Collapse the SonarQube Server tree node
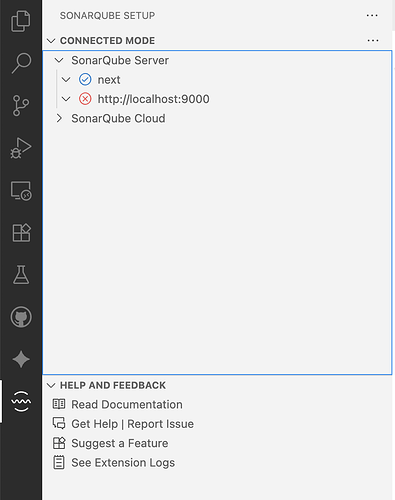Screen dimensions: 395x500 (x=59, y=60)
